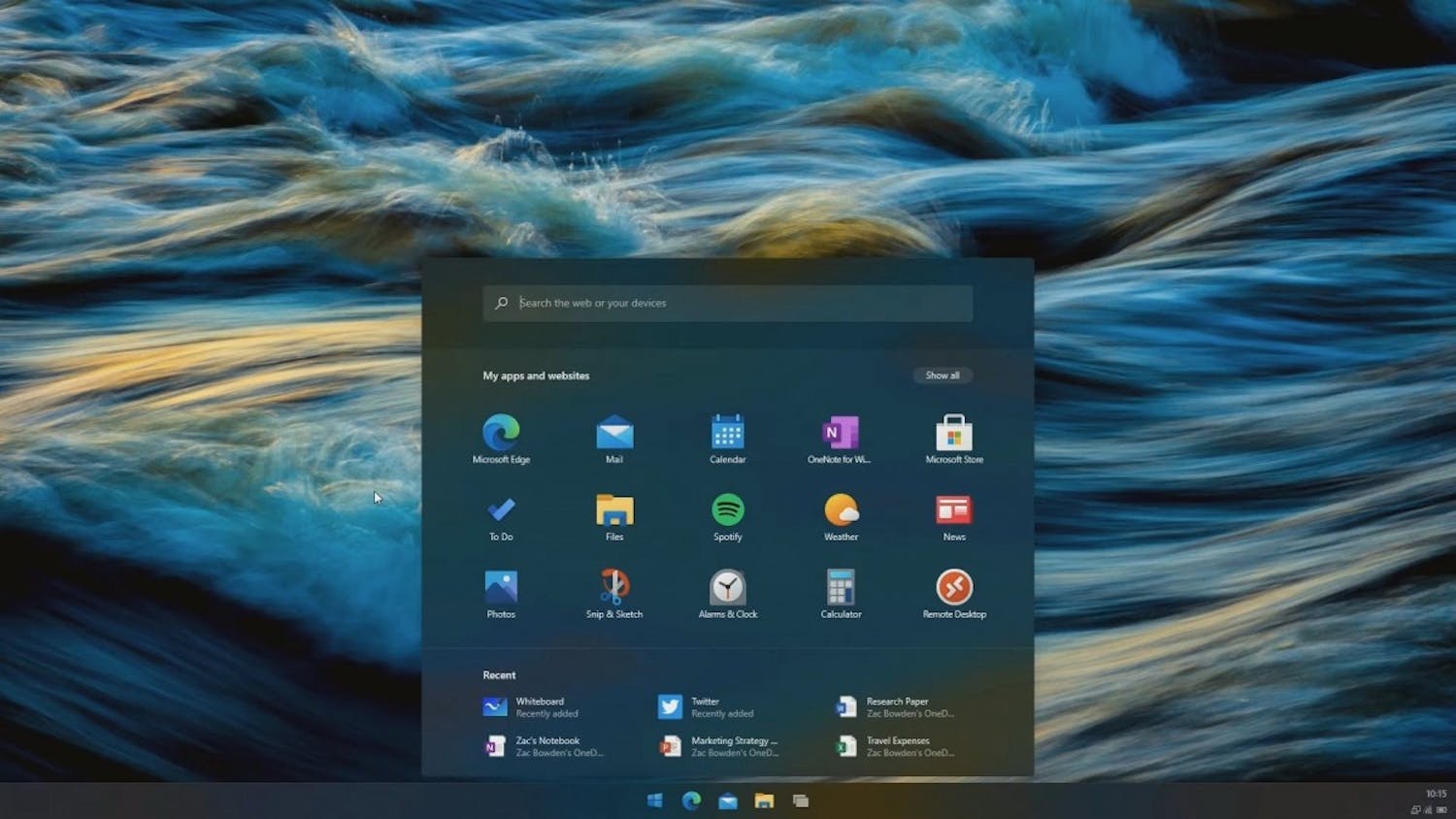Open Photos
Image resolution: width=1456 pixels, height=819 pixels.
(x=500, y=587)
